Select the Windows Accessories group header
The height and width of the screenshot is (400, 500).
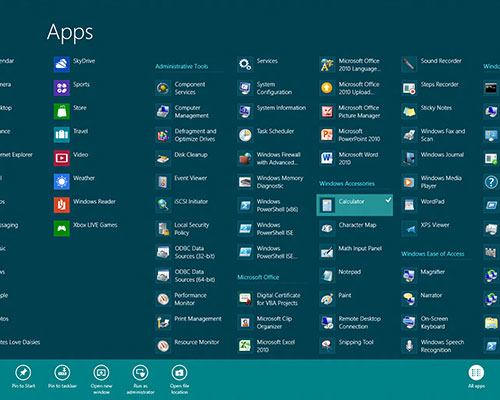coord(347,183)
